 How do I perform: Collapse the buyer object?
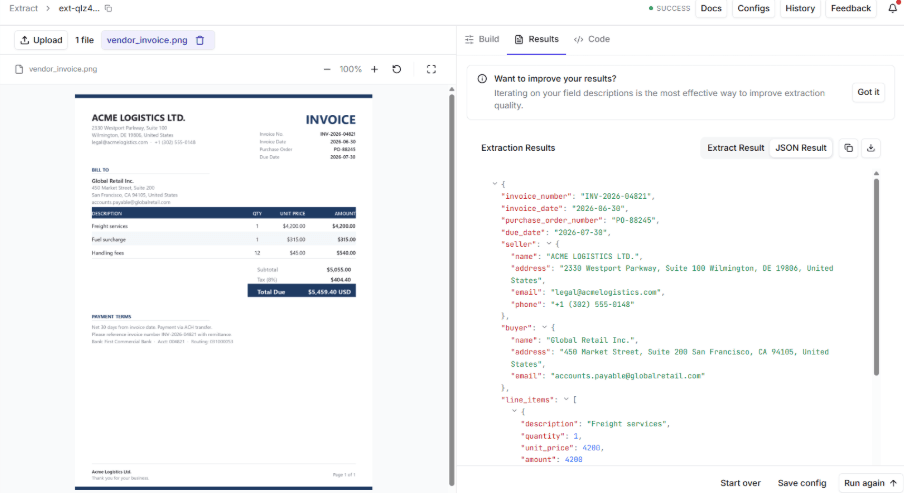point(544,327)
